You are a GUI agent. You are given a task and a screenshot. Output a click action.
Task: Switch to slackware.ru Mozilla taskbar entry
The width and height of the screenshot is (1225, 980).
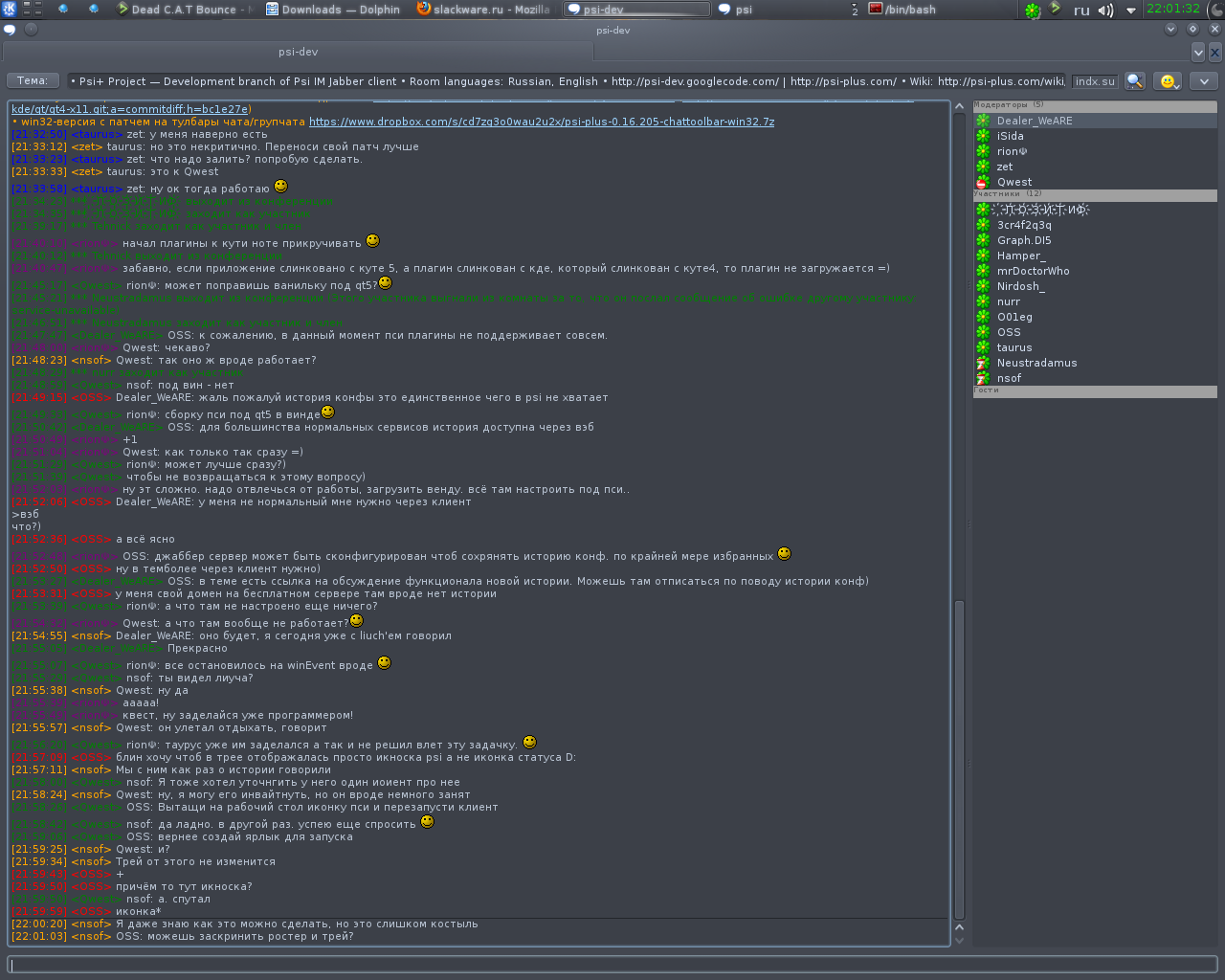point(484,10)
